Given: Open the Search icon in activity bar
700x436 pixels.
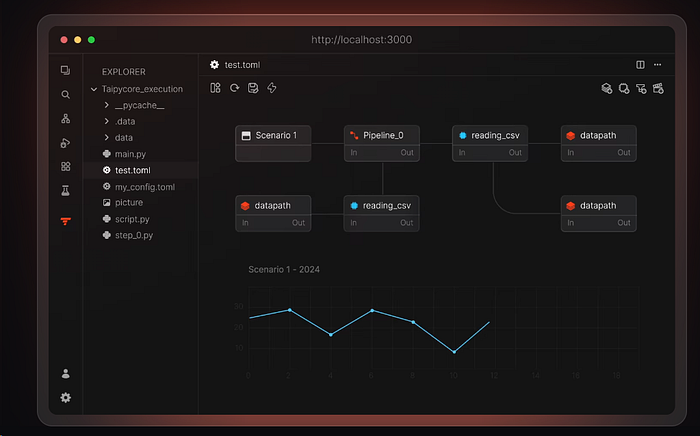Looking at the screenshot, I should click(66, 95).
